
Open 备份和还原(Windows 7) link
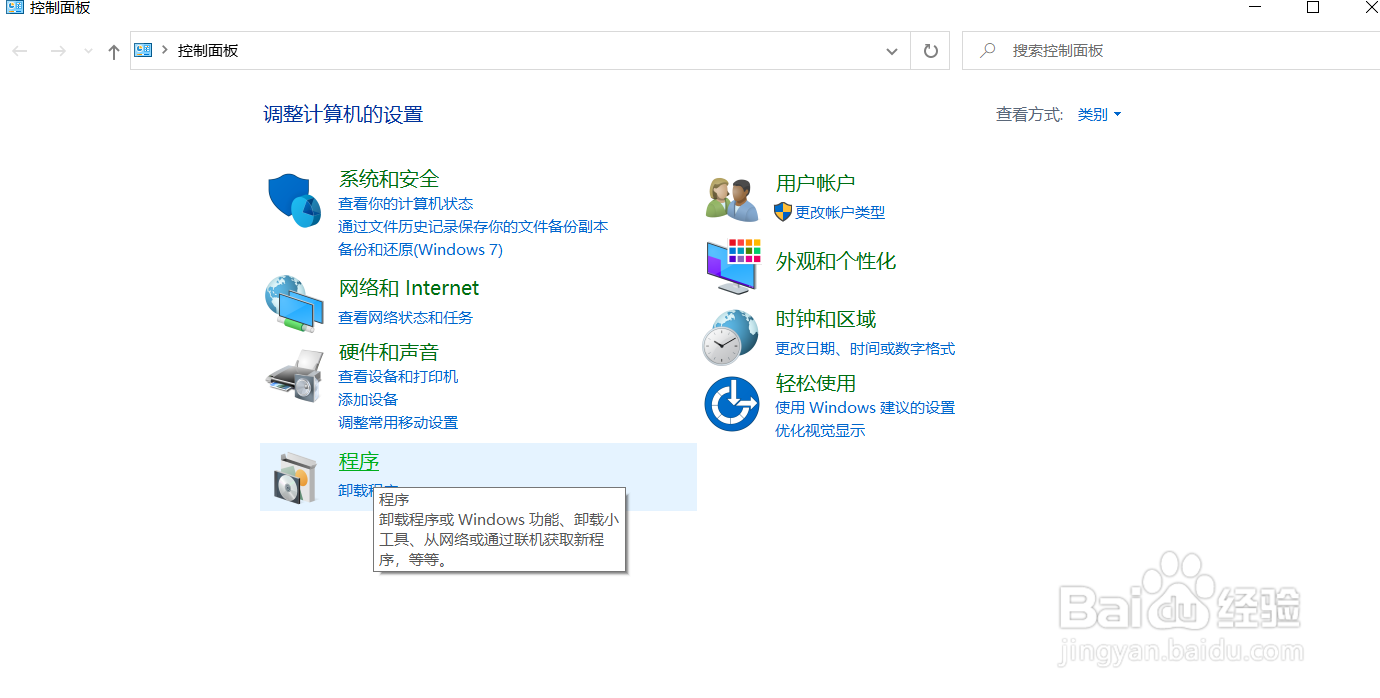pos(420,249)
